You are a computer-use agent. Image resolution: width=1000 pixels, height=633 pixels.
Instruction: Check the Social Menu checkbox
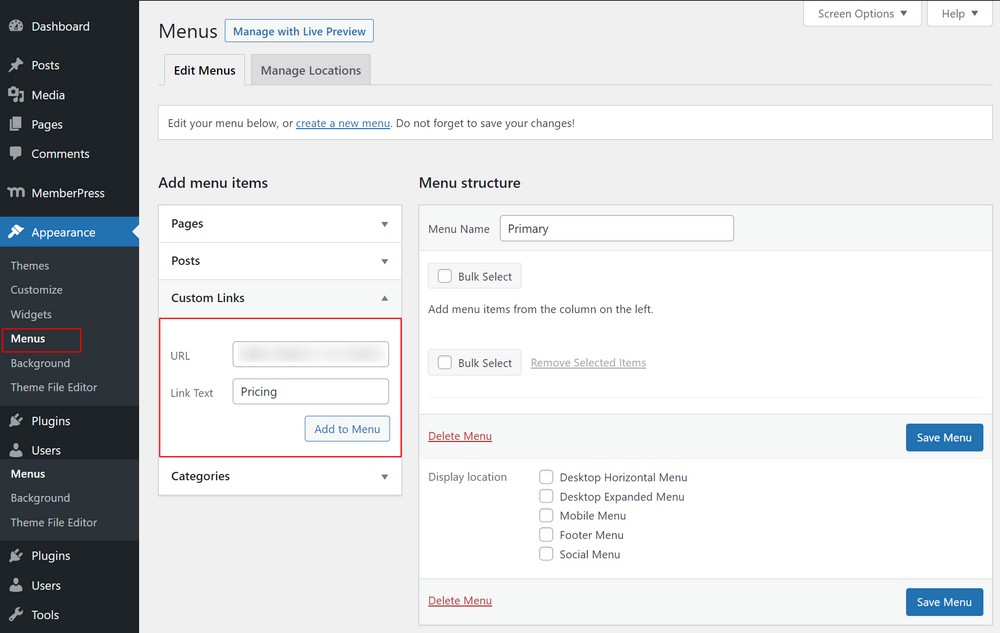pyautogui.click(x=546, y=554)
